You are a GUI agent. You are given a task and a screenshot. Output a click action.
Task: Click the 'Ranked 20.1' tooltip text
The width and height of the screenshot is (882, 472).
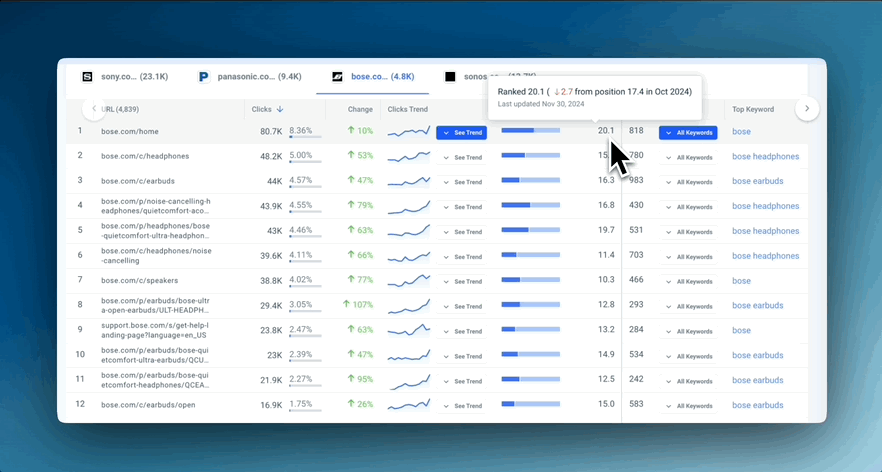pos(595,92)
